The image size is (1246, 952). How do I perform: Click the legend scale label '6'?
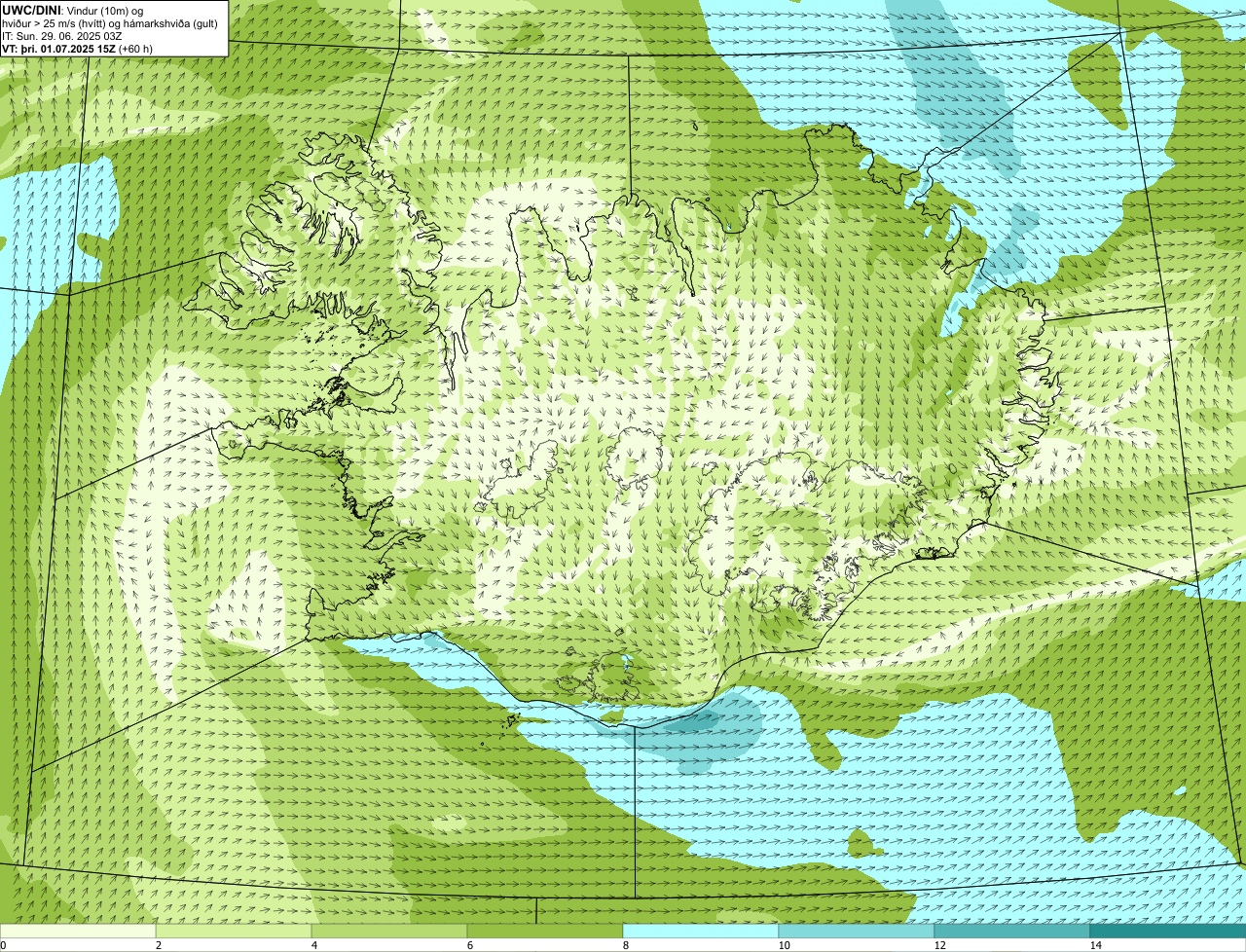[470, 945]
